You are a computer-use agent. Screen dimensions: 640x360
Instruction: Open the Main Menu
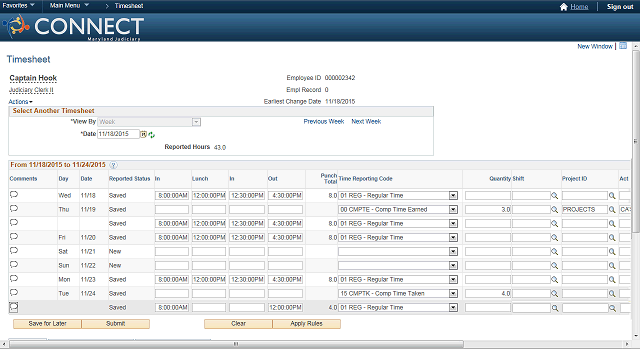(69, 5)
